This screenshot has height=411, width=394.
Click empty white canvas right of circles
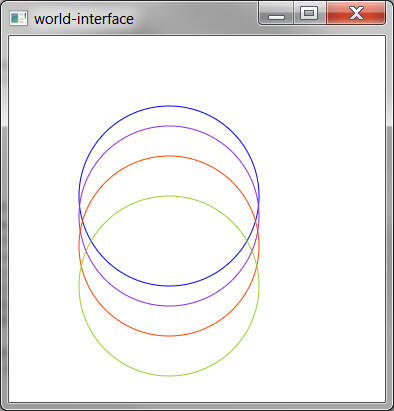322,217
